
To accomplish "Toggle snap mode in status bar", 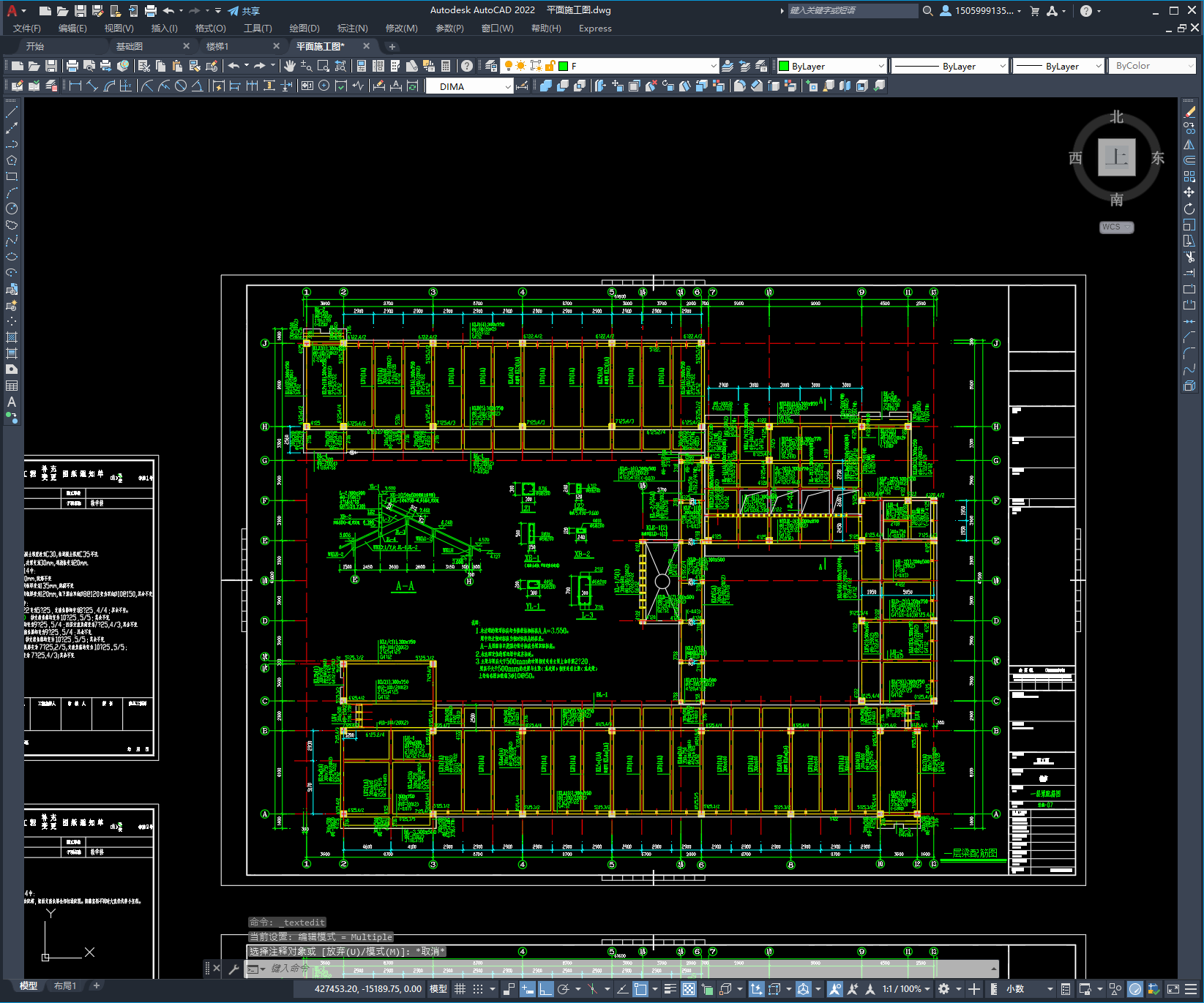I will (478, 989).
